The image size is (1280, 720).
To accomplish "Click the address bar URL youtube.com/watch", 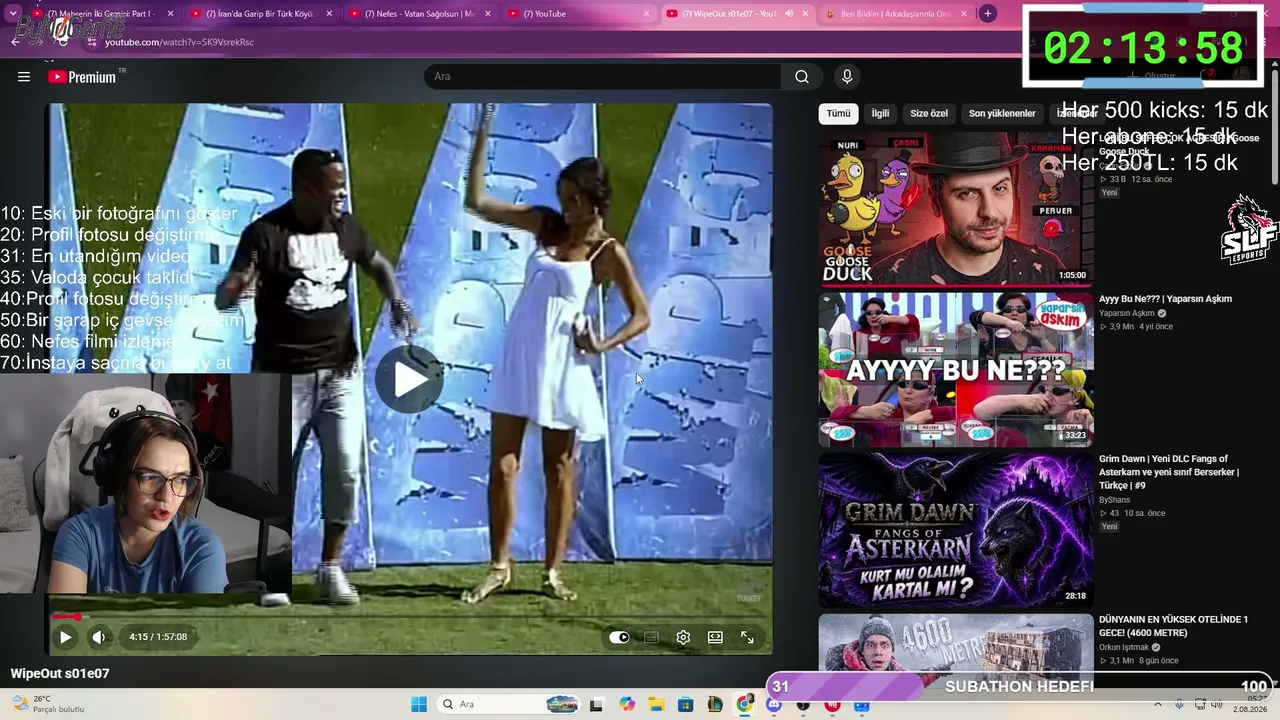I will click(179, 42).
